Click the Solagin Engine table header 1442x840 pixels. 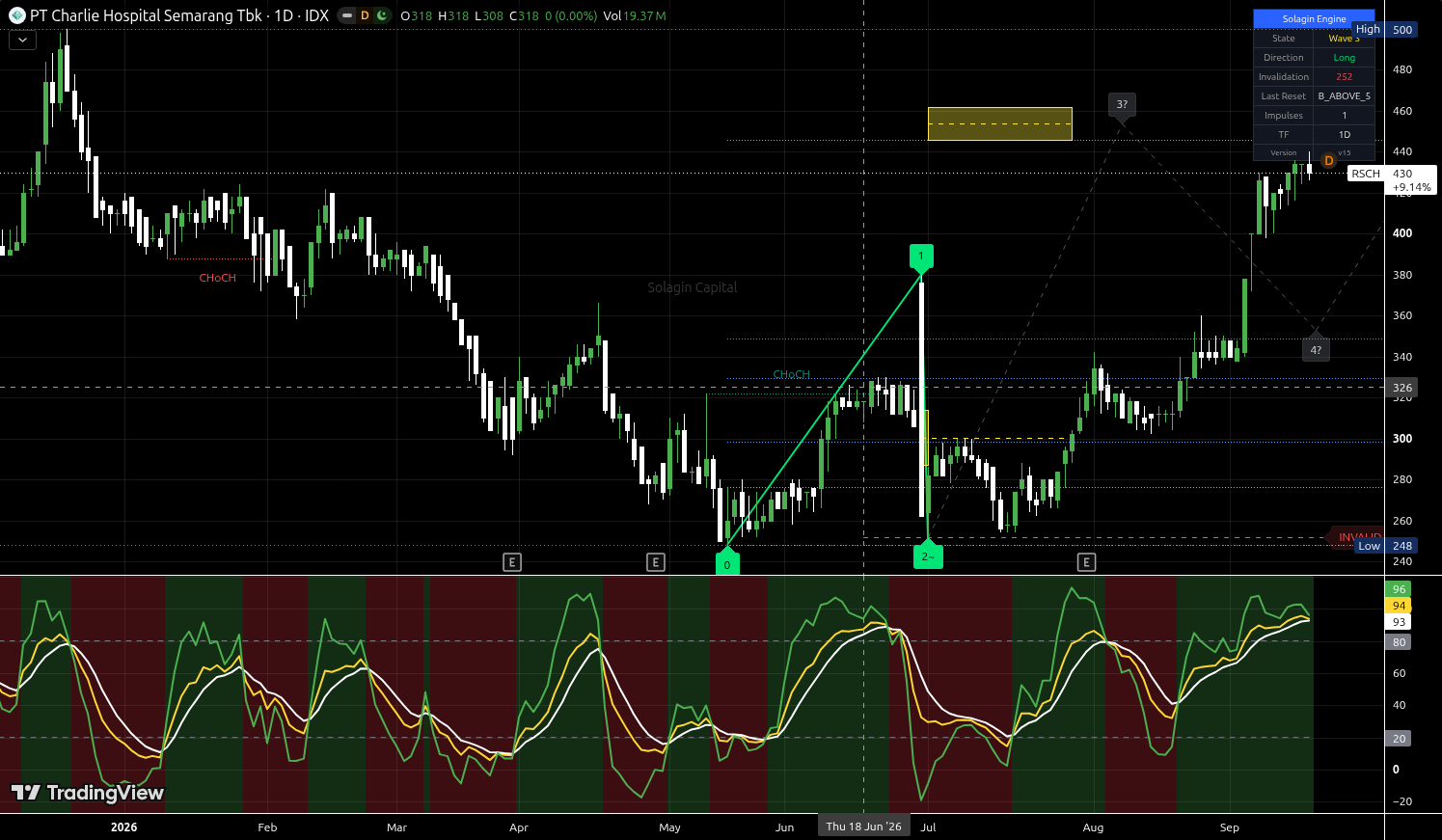click(1314, 19)
